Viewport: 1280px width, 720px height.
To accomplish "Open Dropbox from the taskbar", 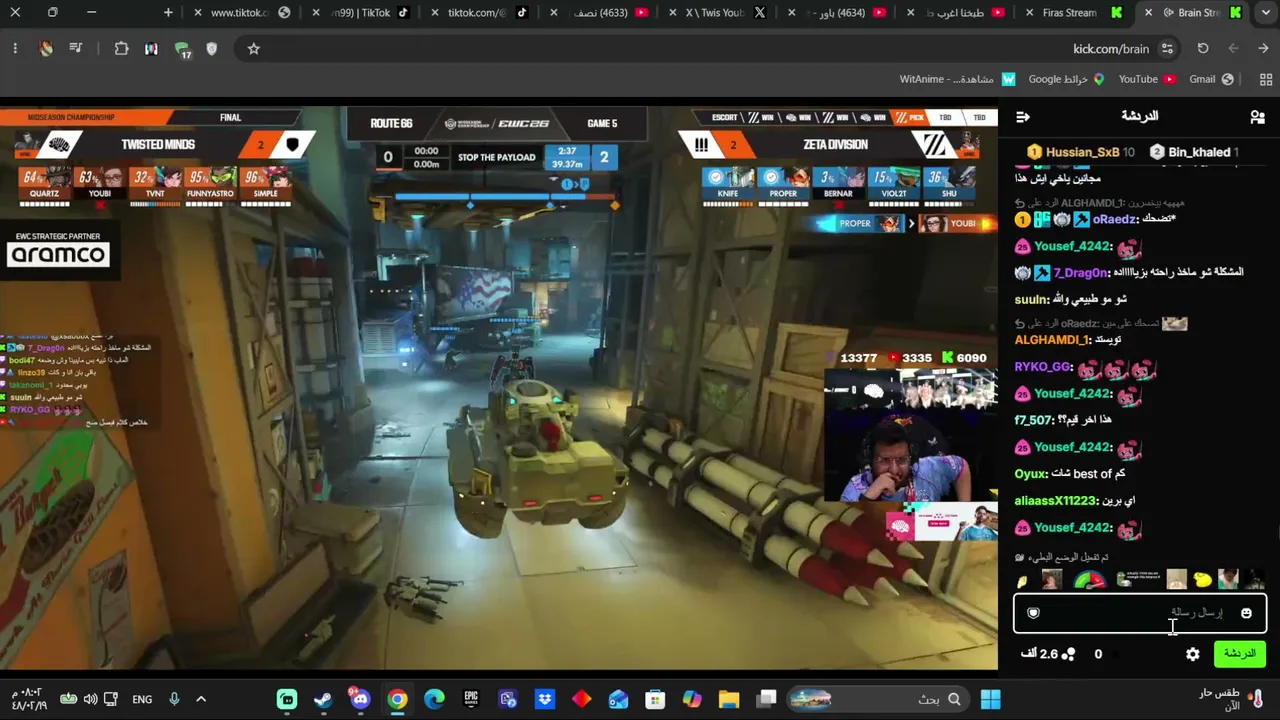I will click(545, 699).
